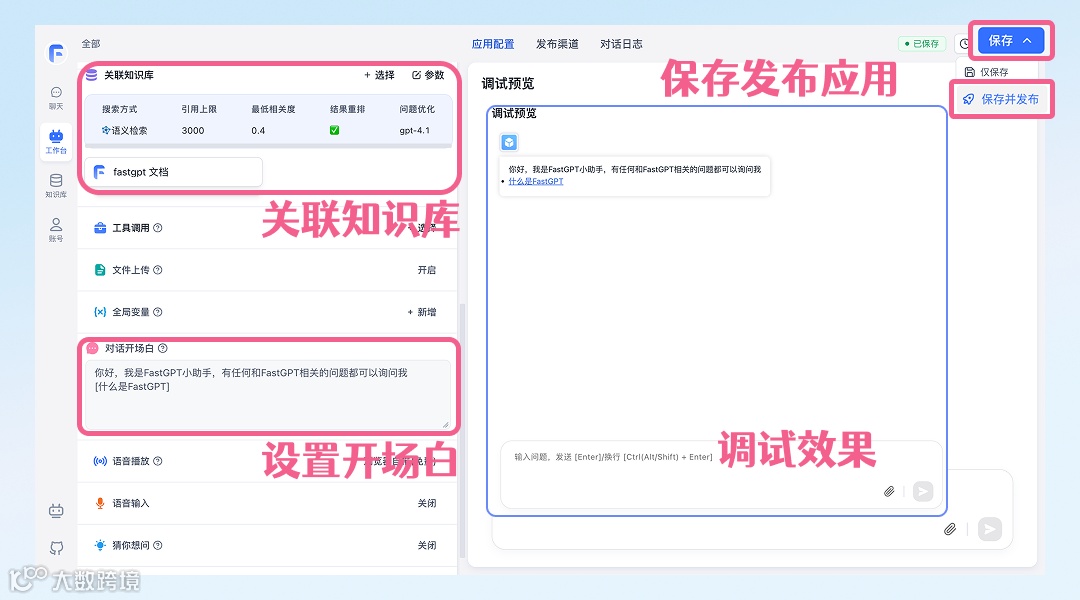The image size is (1080, 600).
Task: Switch to the 应用配置 tab
Action: tap(492, 44)
